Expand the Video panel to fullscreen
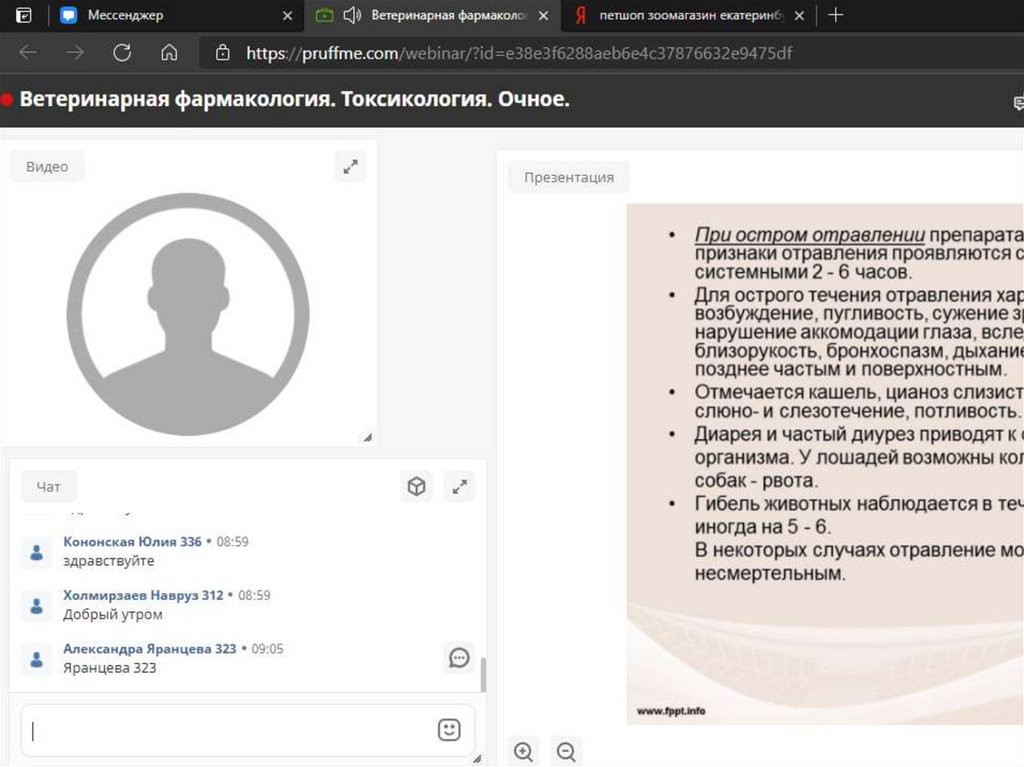This screenshot has width=1024, height=767. (350, 167)
